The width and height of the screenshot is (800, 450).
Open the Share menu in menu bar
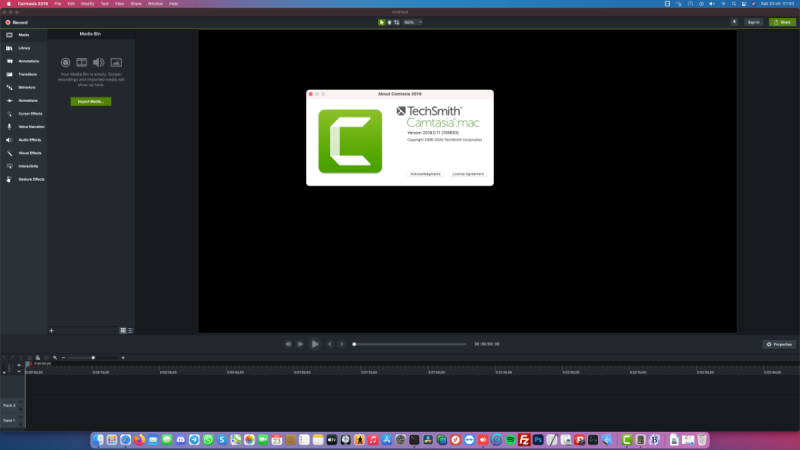tap(135, 4)
